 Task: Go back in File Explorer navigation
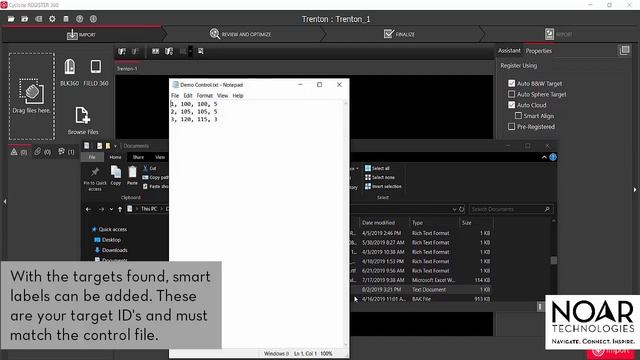pos(89,209)
